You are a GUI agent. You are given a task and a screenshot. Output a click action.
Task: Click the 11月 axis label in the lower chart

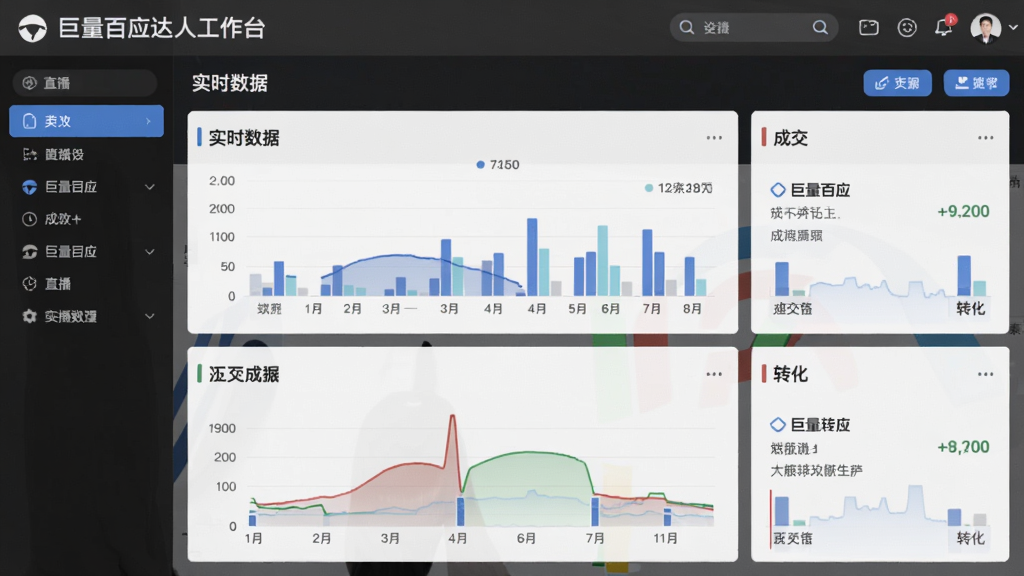(x=665, y=538)
